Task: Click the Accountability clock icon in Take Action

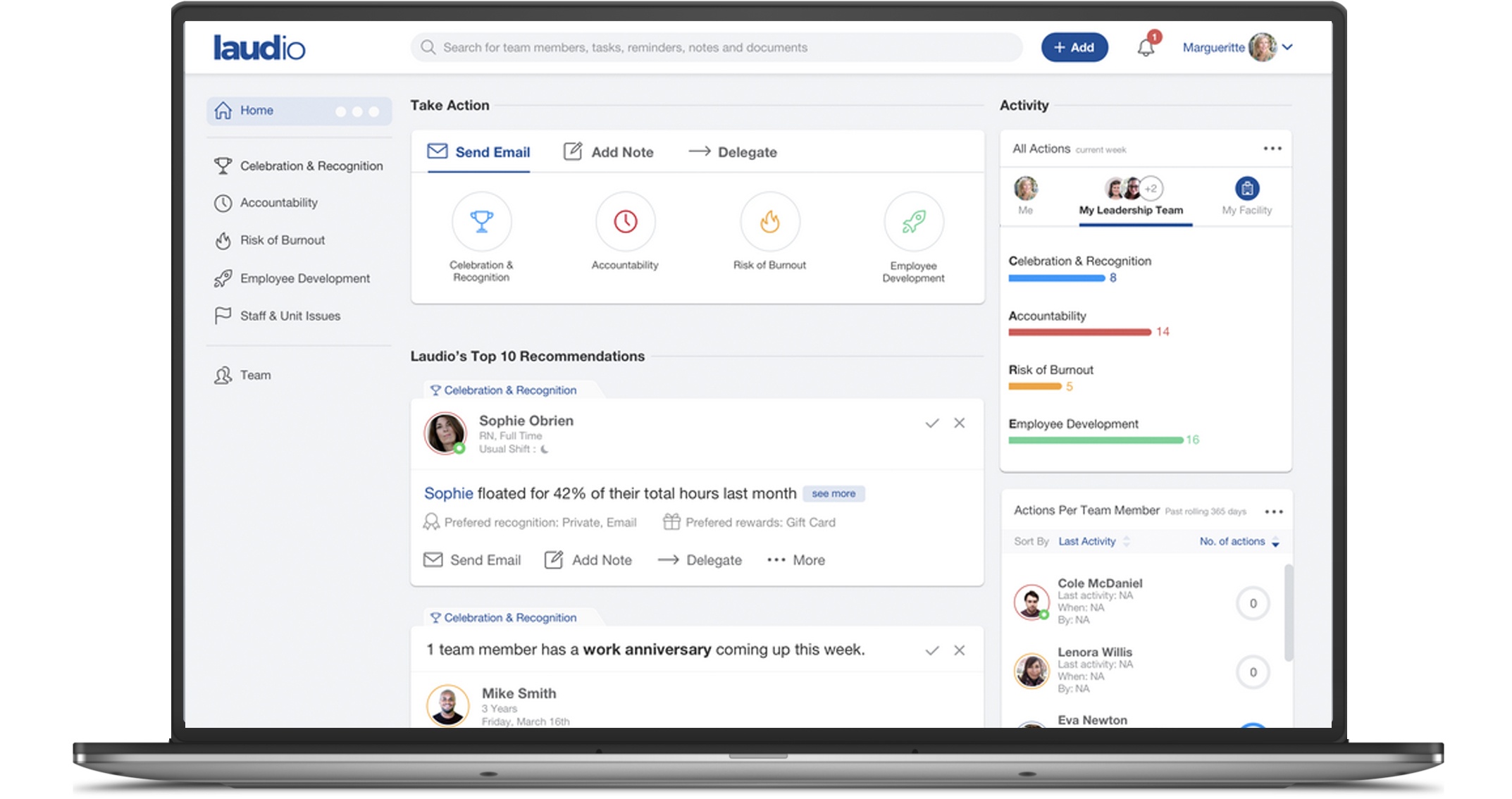Action: tap(626, 221)
